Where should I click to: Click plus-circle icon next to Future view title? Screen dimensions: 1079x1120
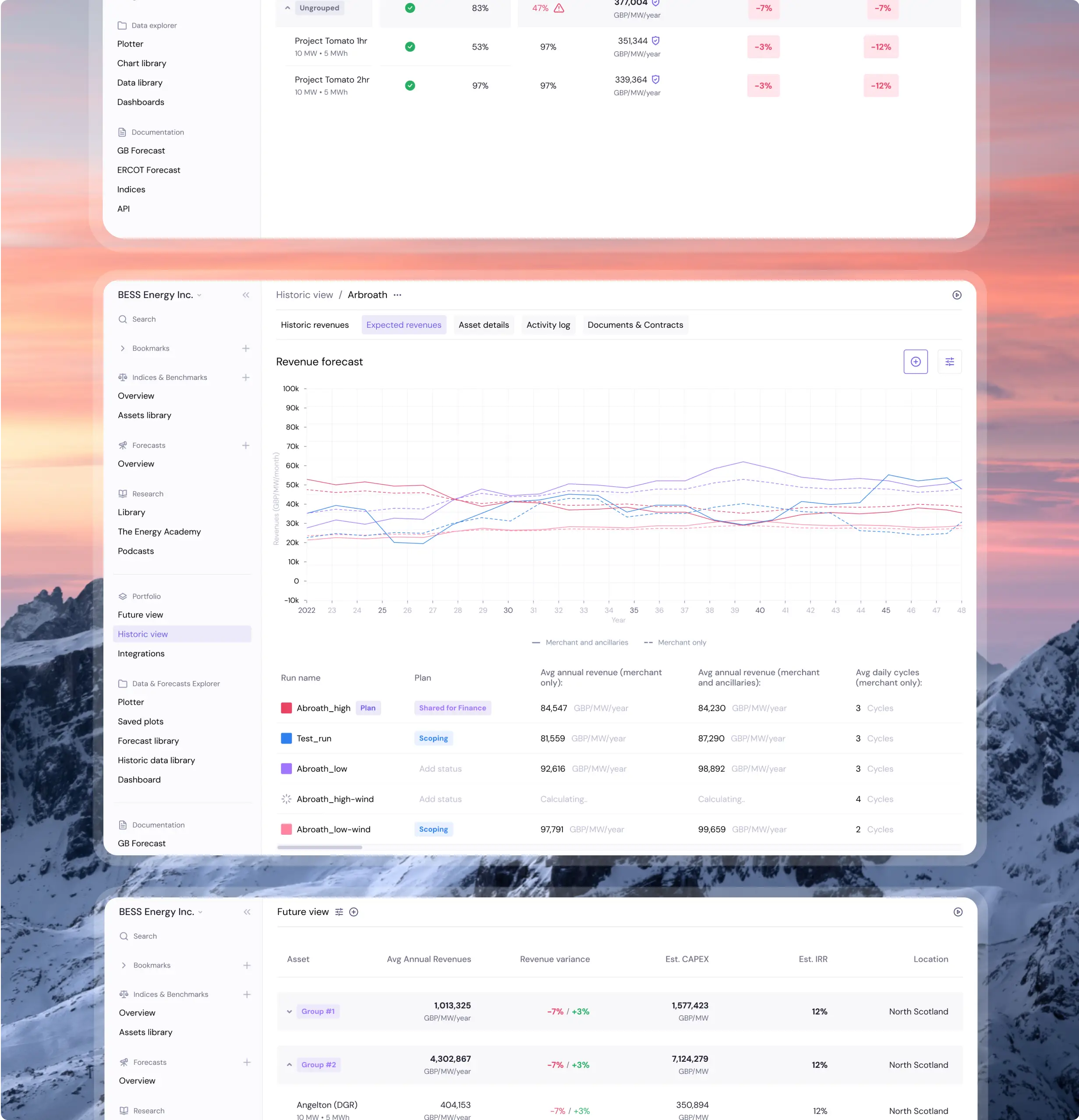(354, 912)
